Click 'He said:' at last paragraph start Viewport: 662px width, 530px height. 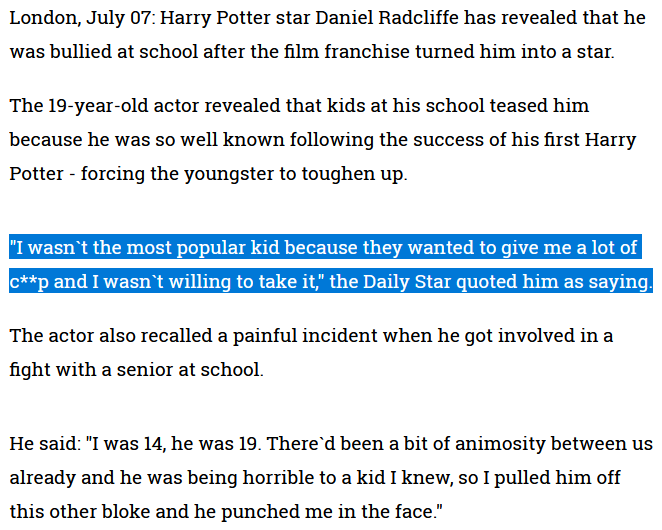(x=45, y=444)
